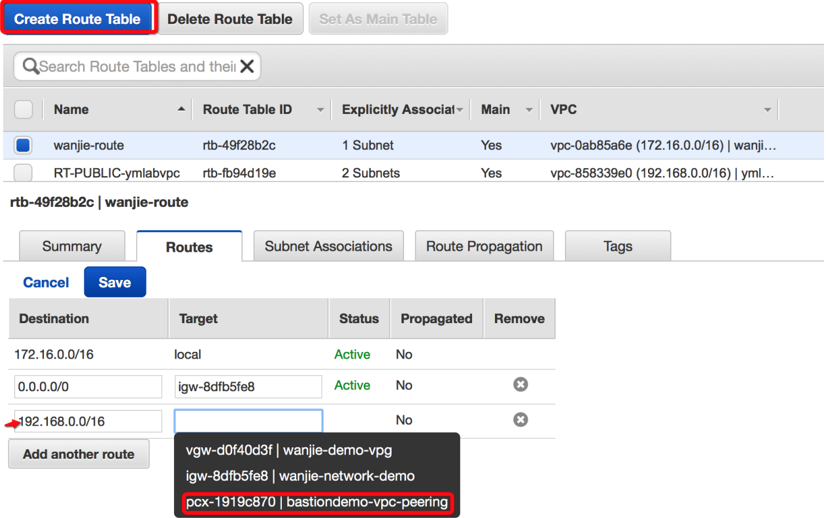Screen dimensions: 826x518
Task: Click Add another route
Action: point(78,454)
